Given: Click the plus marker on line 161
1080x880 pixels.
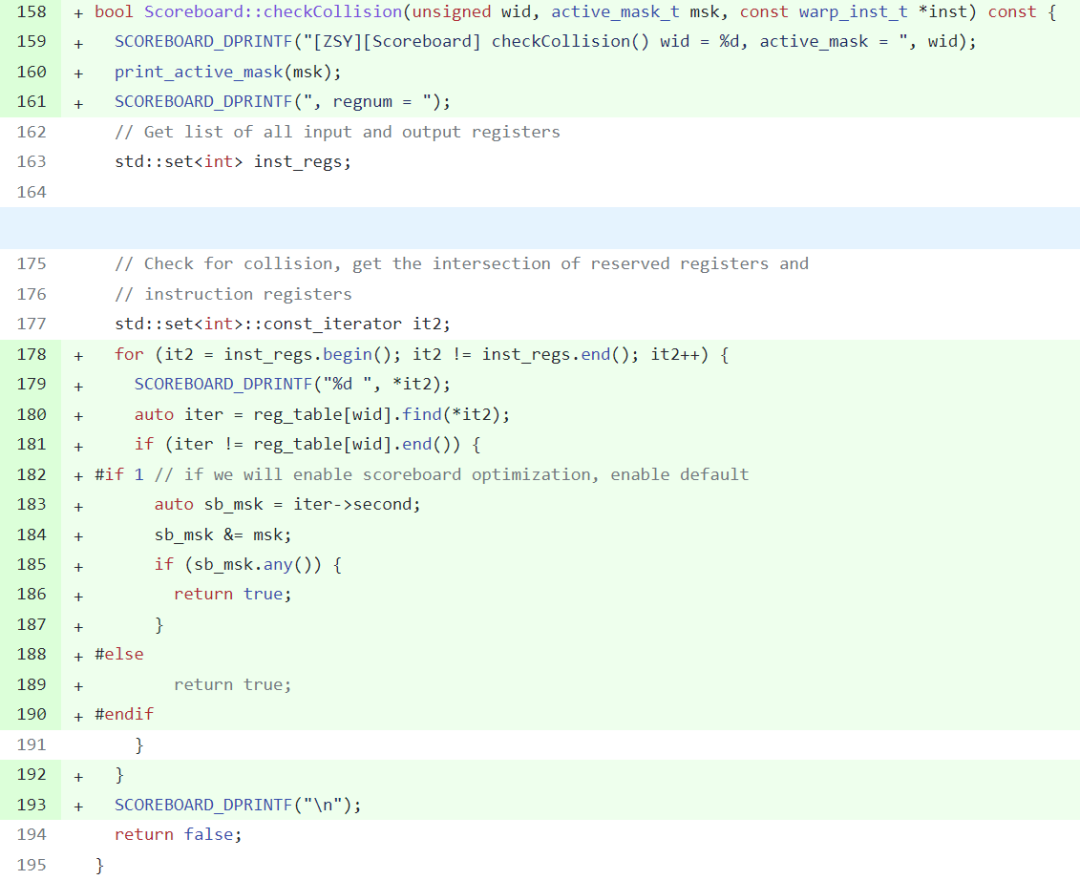Looking at the screenshot, I should point(78,102).
